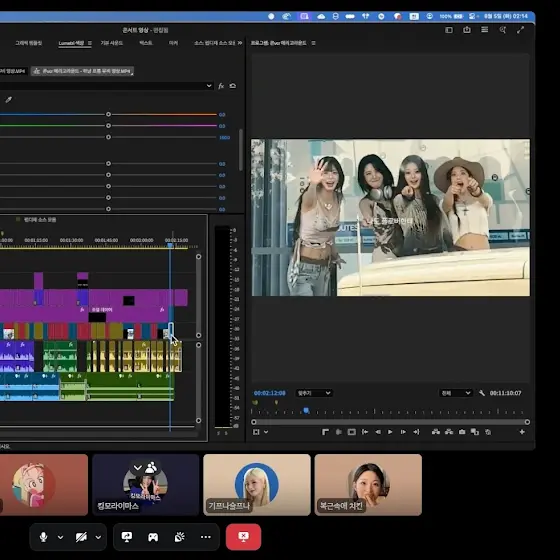Click the Lift button in Program monitor

click(436, 432)
